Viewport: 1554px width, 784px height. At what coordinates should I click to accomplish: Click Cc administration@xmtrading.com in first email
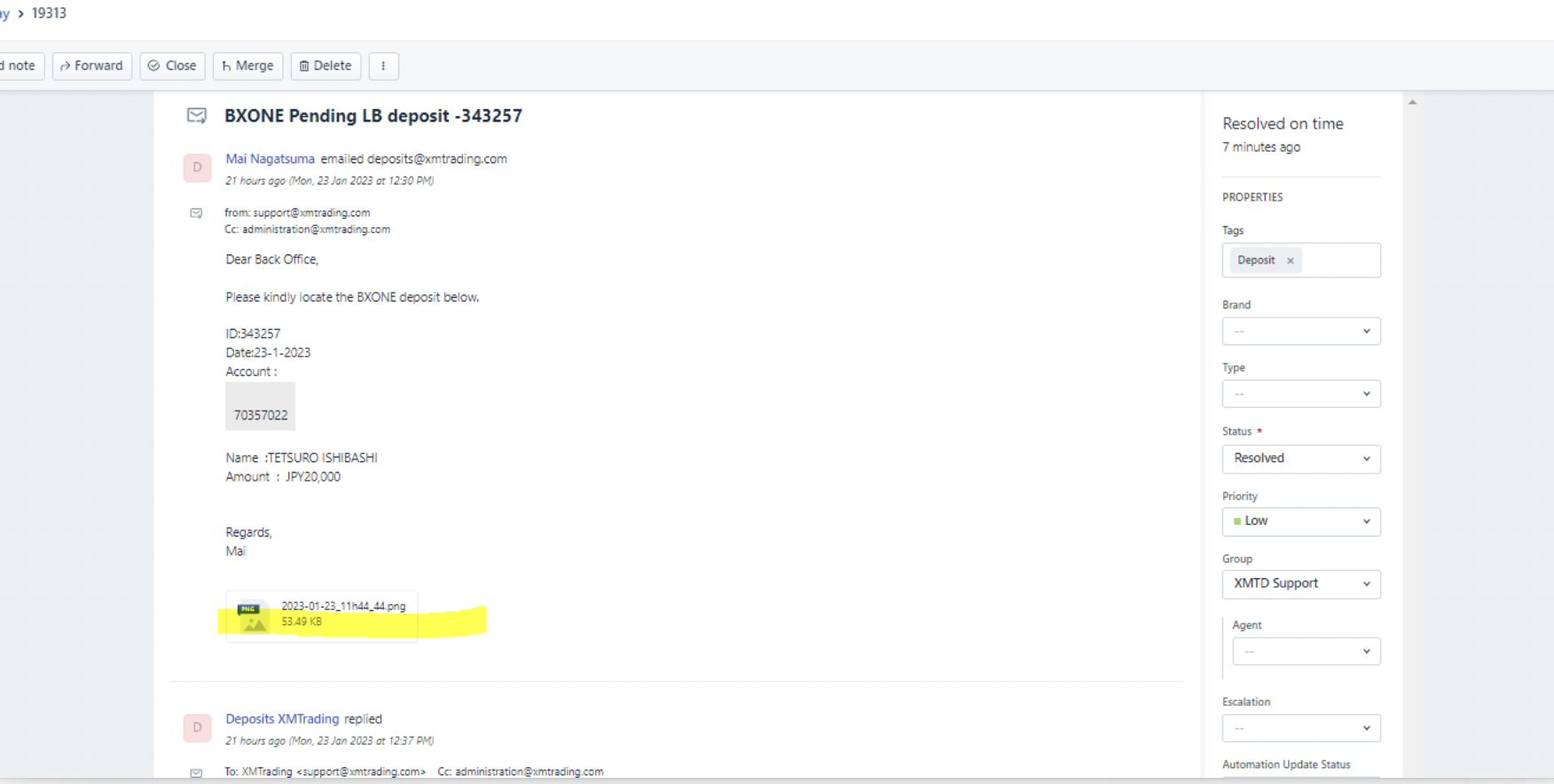pyautogui.click(x=307, y=230)
